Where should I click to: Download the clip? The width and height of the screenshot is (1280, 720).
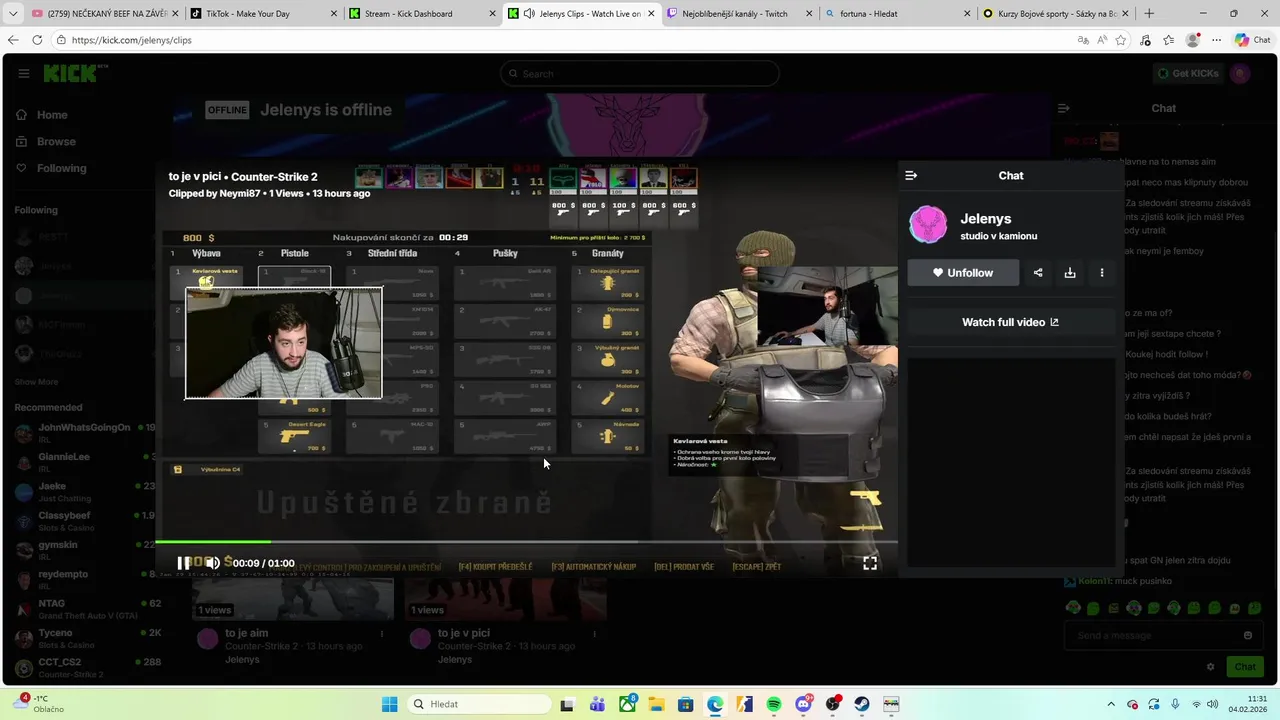coord(1070,273)
